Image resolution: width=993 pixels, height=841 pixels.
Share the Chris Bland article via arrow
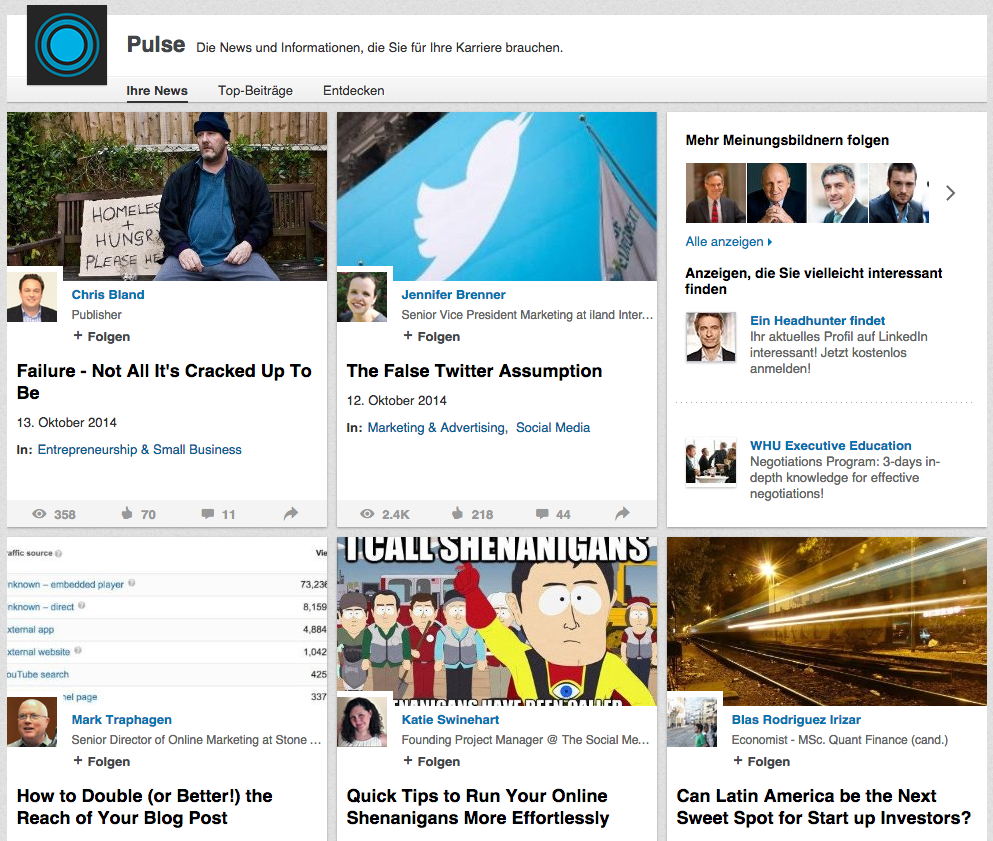tap(291, 514)
